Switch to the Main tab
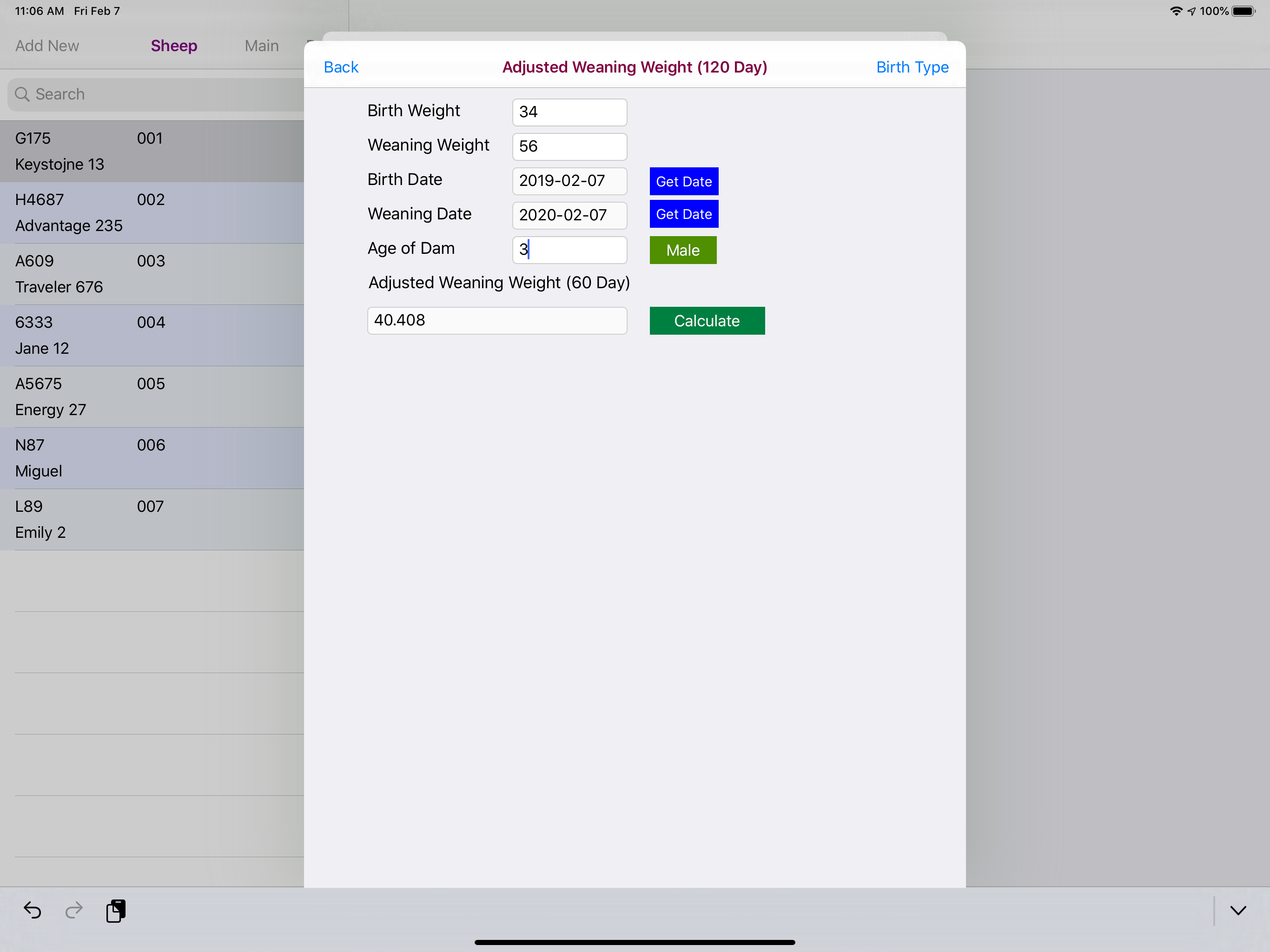The image size is (1270, 952). tap(262, 46)
